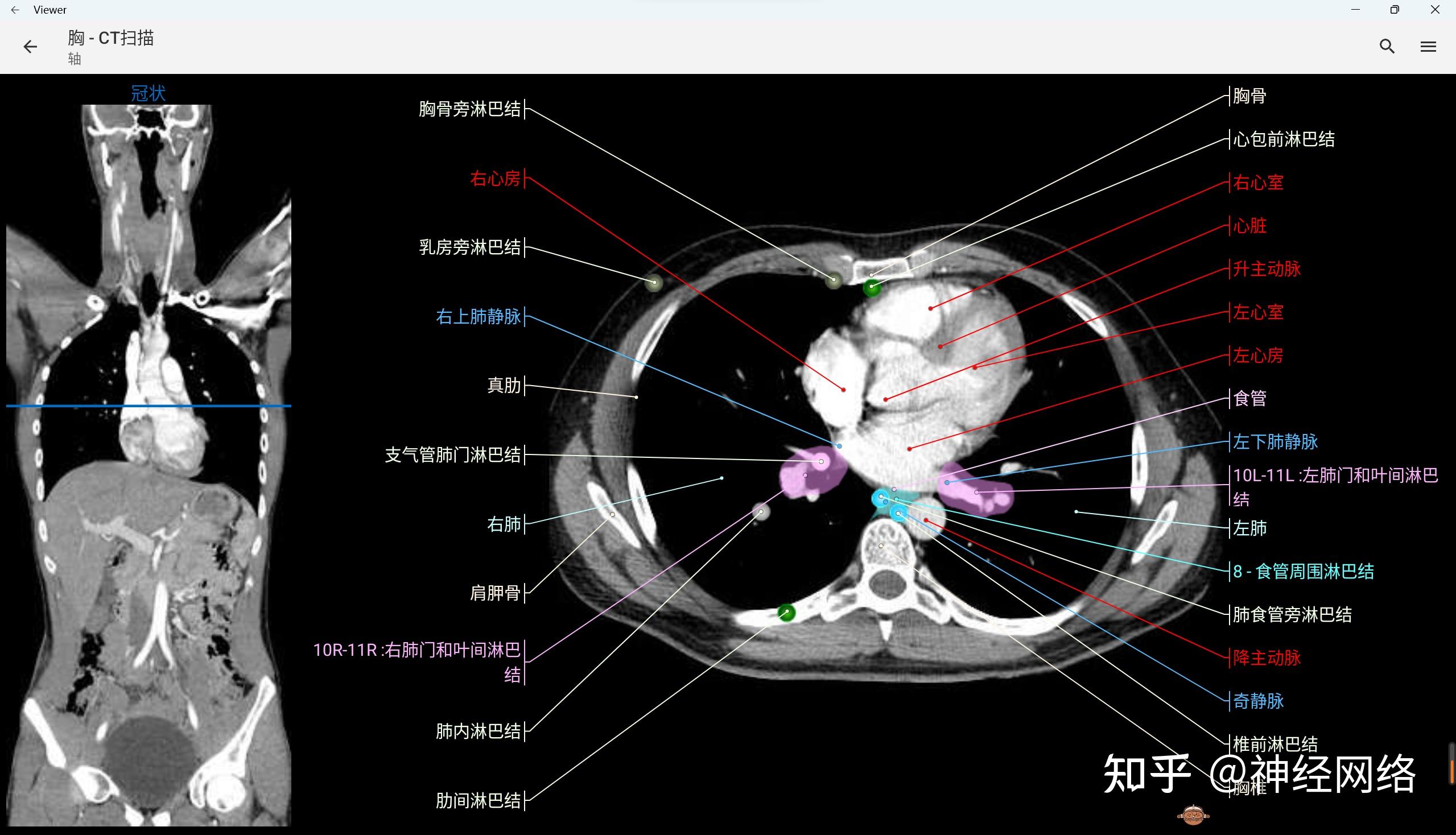This screenshot has height=835, width=1456.
Task: Select the 右上肺静脉 label
Action: 479,316
